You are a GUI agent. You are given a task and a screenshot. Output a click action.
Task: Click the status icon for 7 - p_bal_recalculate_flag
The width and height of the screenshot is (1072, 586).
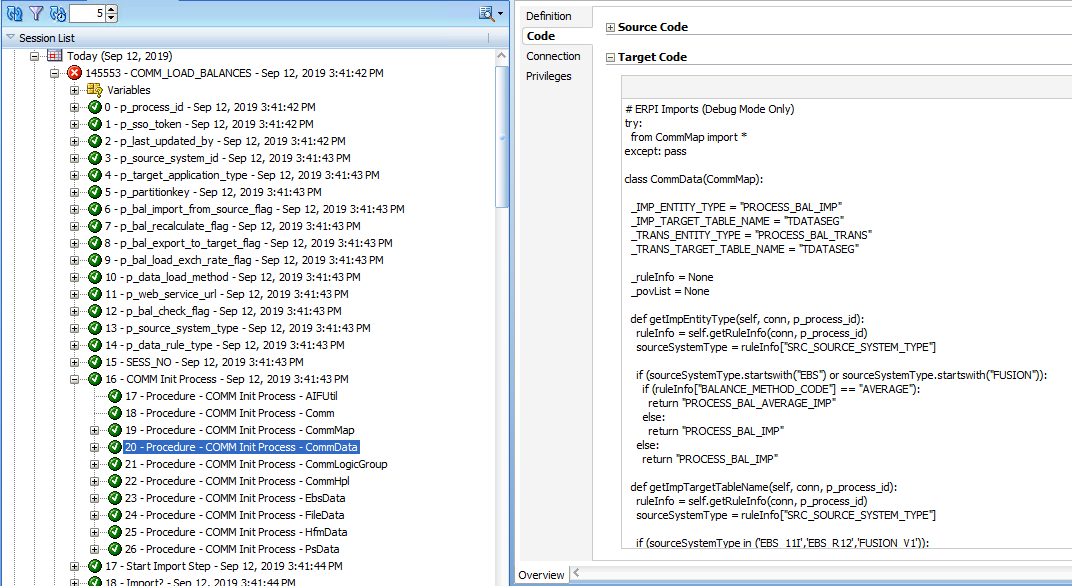[95, 226]
